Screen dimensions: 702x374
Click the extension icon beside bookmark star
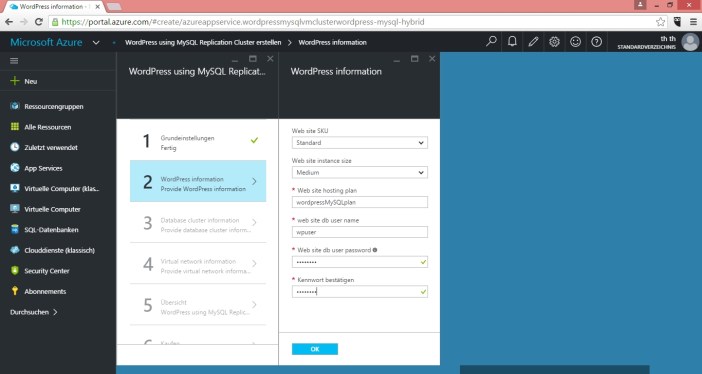[x=677, y=22]
